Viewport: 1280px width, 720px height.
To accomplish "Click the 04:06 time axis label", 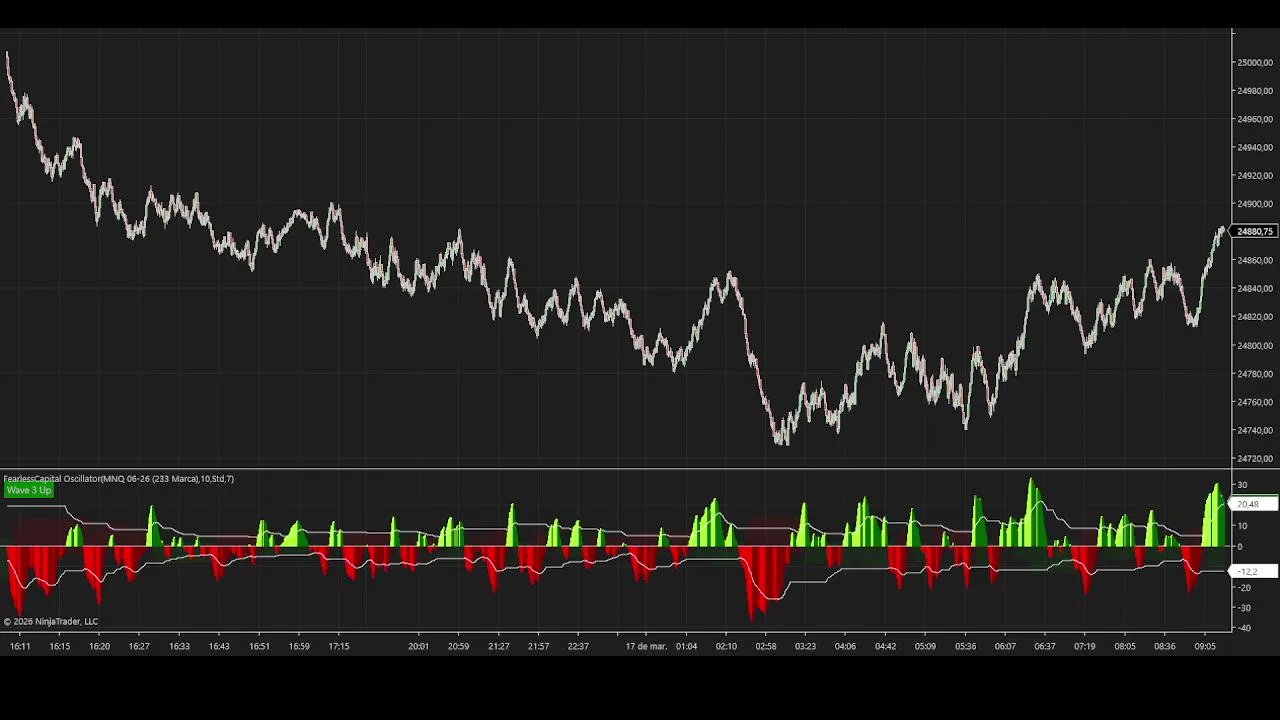I will [845, 647].
